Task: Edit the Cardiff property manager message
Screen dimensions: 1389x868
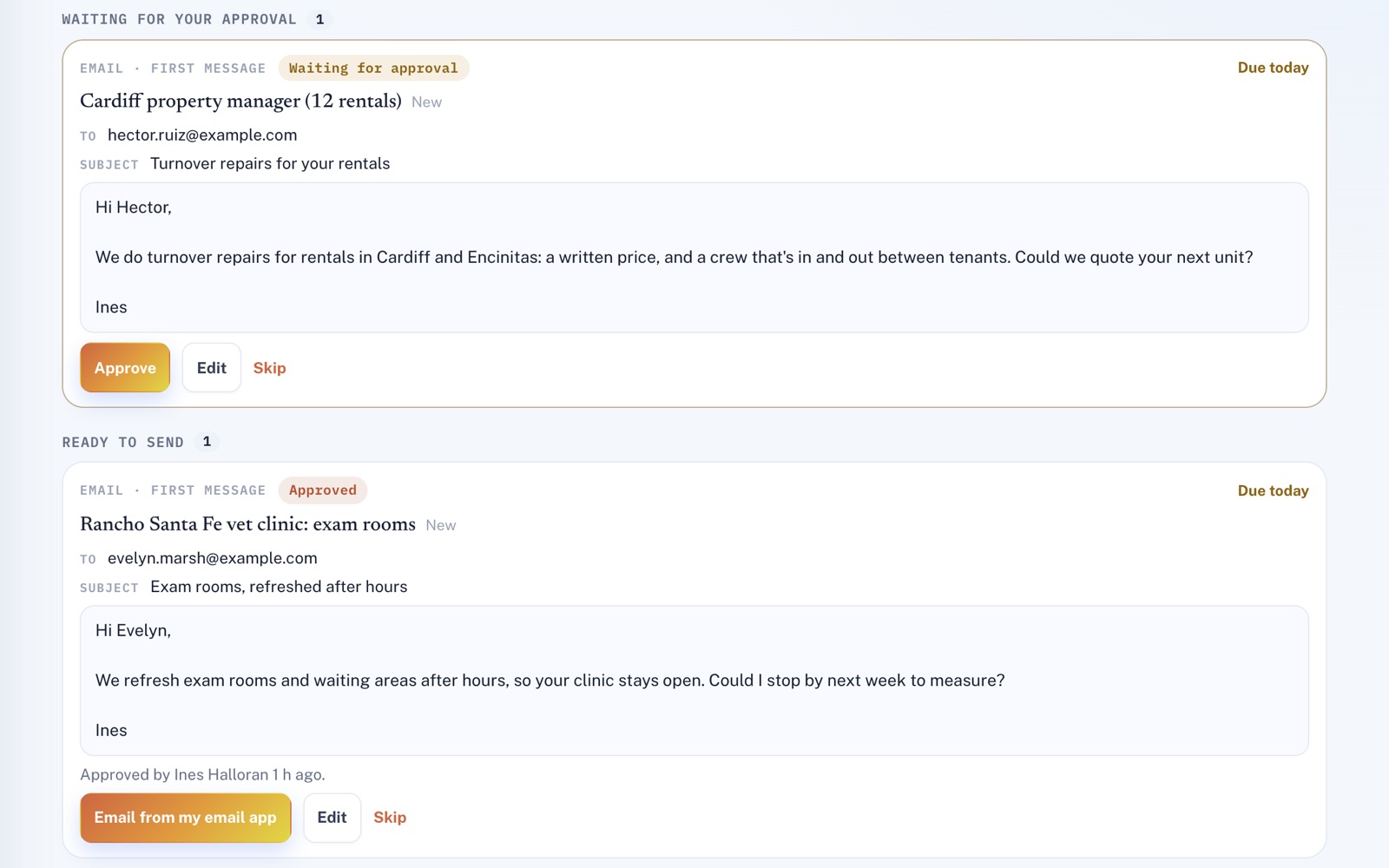Action: (x=211, y=367)
